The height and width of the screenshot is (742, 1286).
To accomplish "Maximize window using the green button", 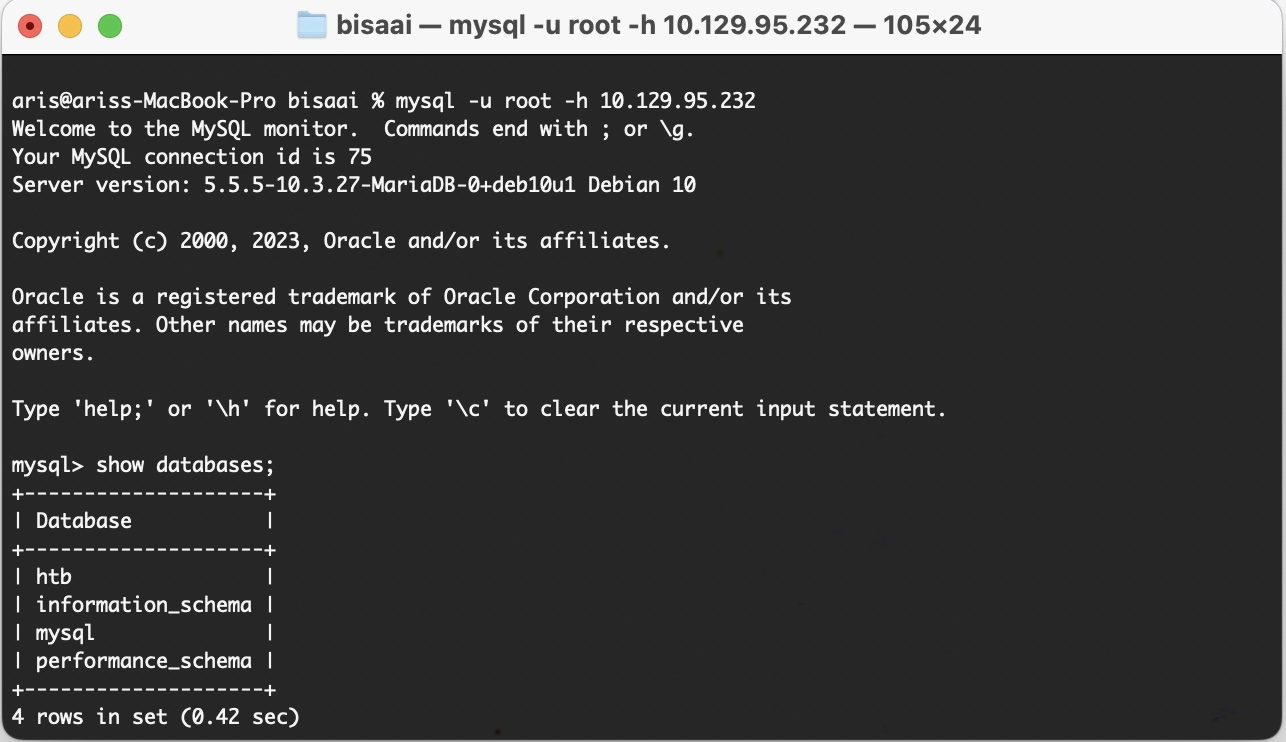I will [109, 26].
